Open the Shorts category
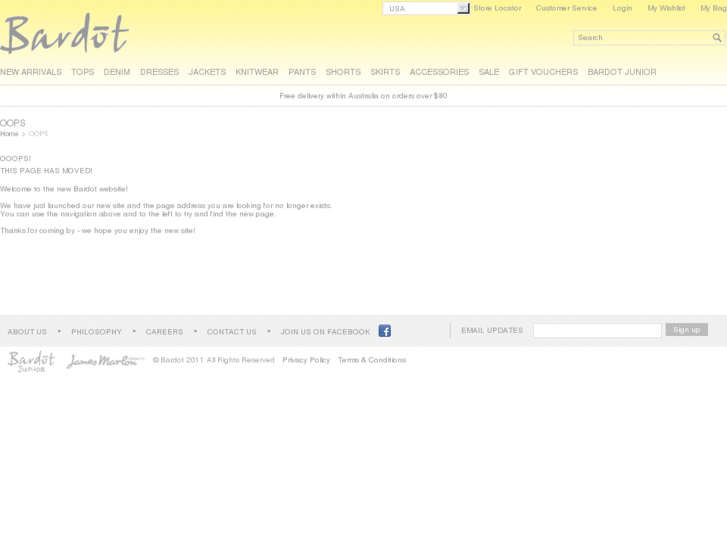The image size is (727, 545). 343,72
